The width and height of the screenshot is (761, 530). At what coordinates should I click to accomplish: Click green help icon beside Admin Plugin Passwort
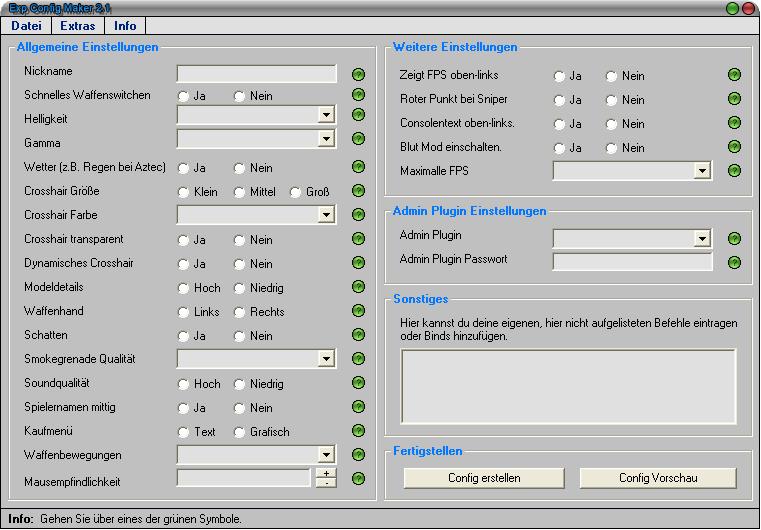pos(734,262)
